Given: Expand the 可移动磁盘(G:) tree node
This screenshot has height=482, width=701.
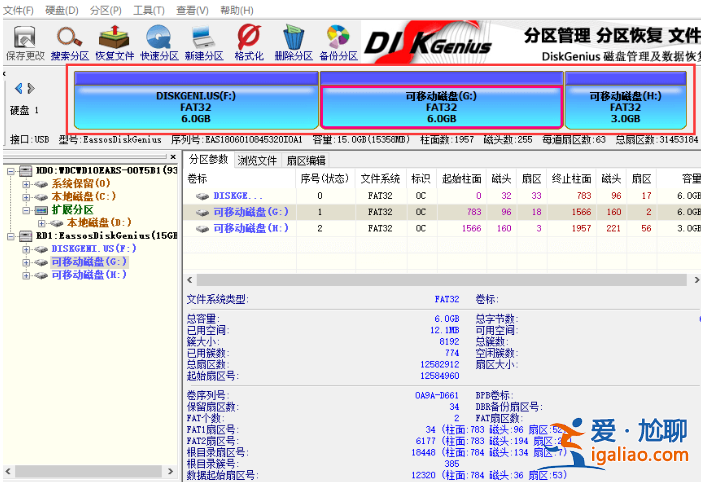Looking at the screenshot, I should [x=26, y=262].
